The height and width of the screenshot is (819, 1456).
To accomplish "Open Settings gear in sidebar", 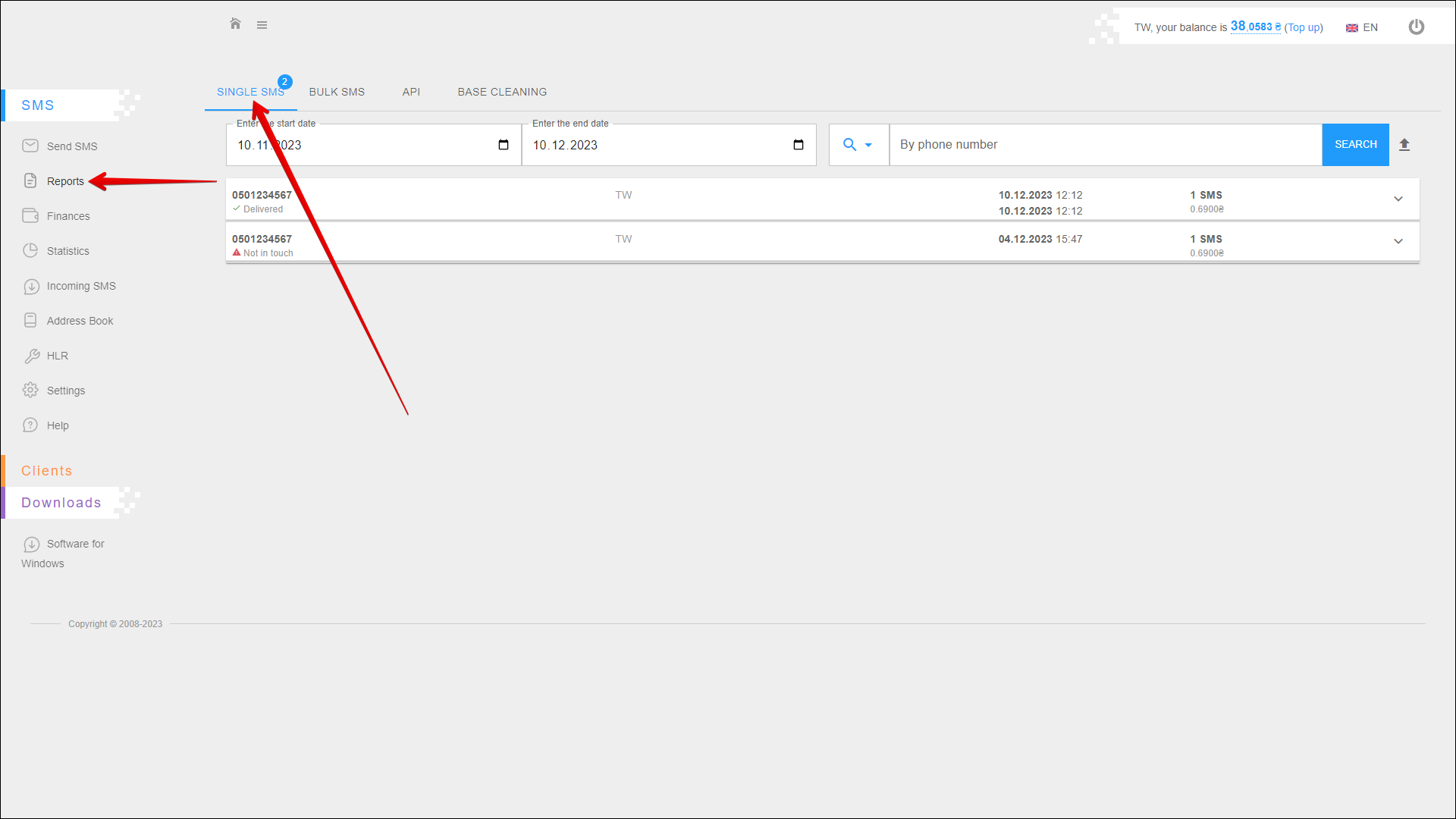I will click(x=65, y=391).
